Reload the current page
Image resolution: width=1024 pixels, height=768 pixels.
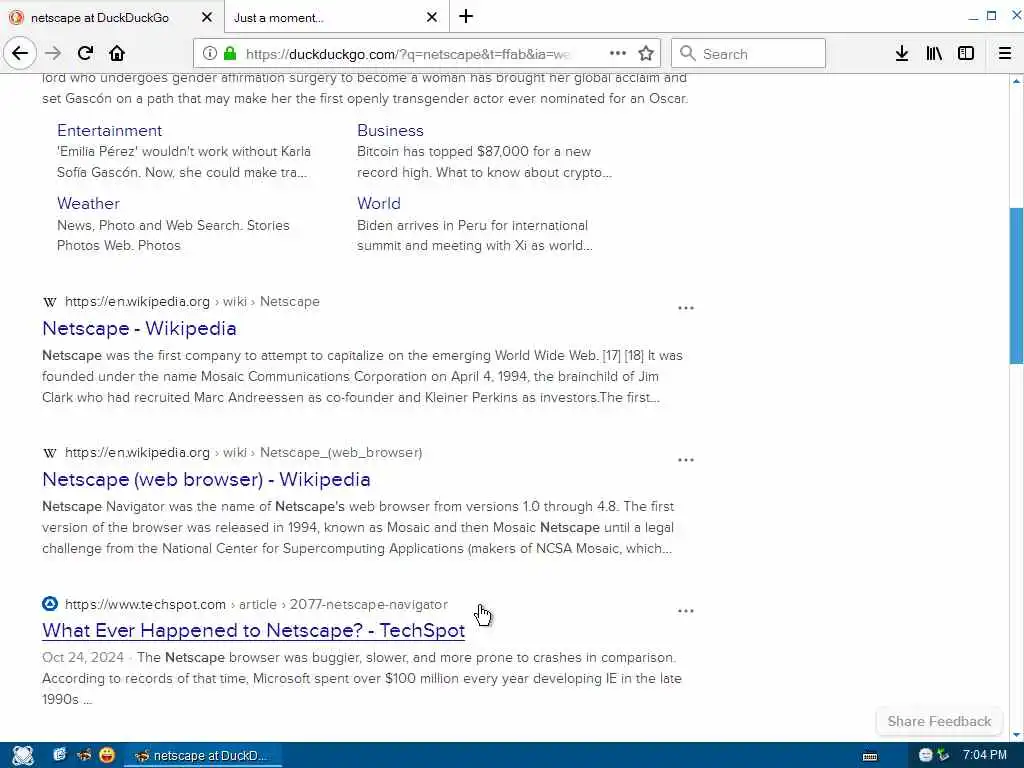(85, 53)
